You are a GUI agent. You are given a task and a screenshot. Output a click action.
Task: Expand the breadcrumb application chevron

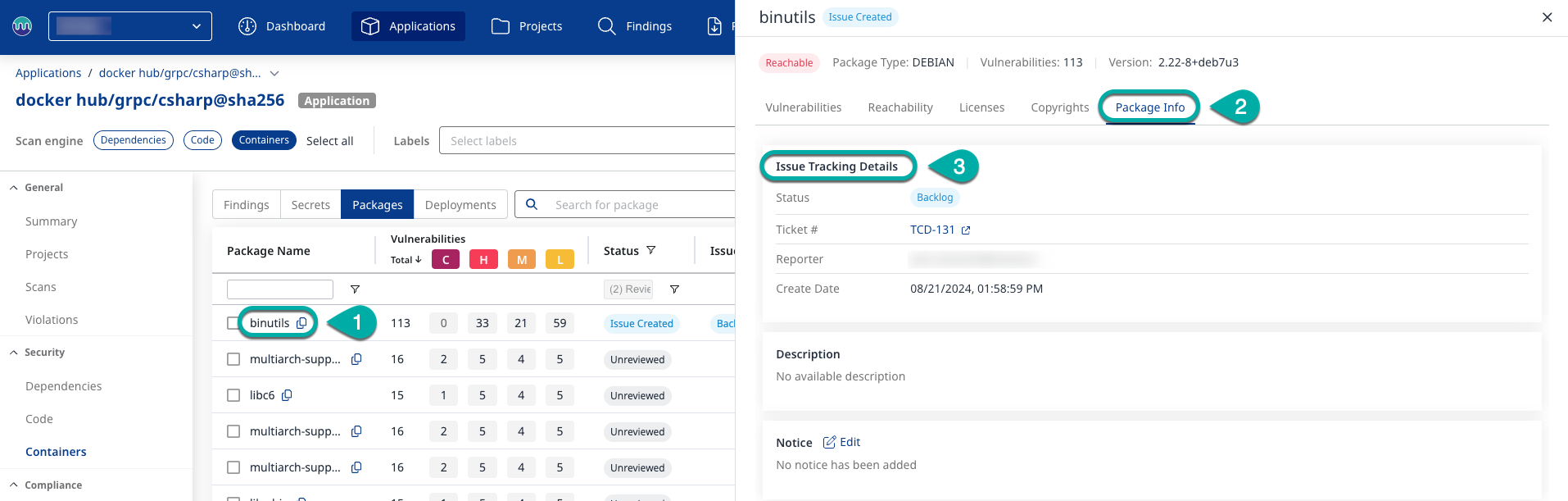coord(274,74)
